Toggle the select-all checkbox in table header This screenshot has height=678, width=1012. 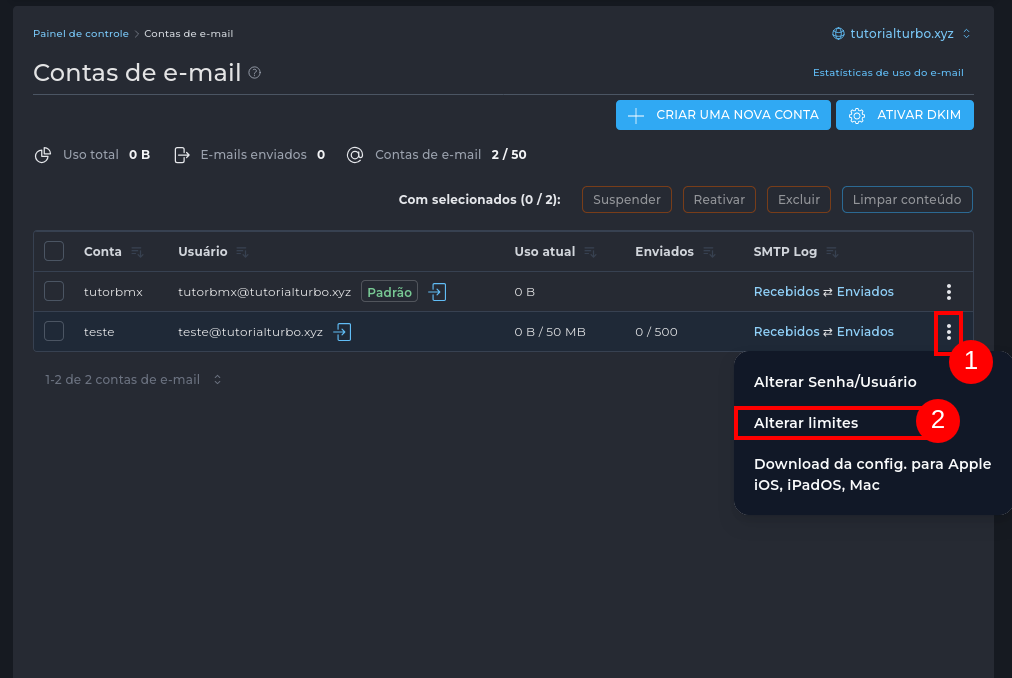pos(54,251)
